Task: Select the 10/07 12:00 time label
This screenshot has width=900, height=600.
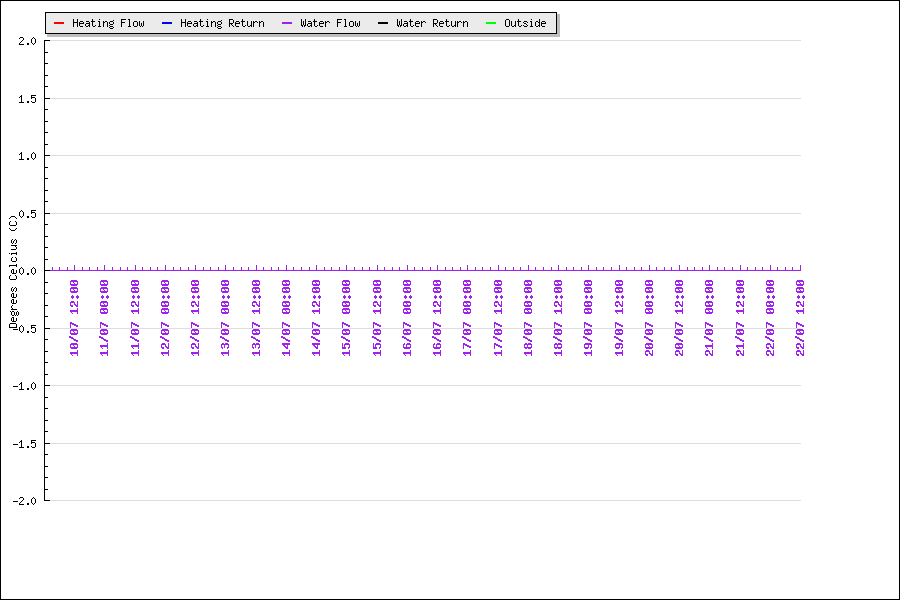Action: (x=75, y=317)
